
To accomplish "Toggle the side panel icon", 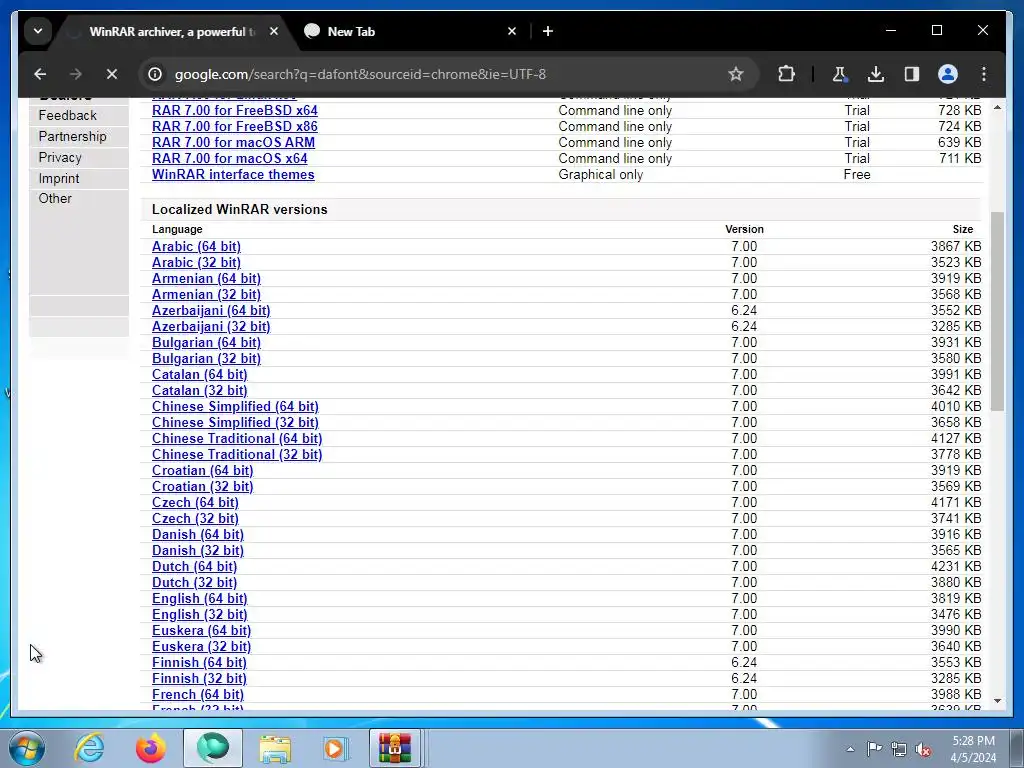I will 912,74.
